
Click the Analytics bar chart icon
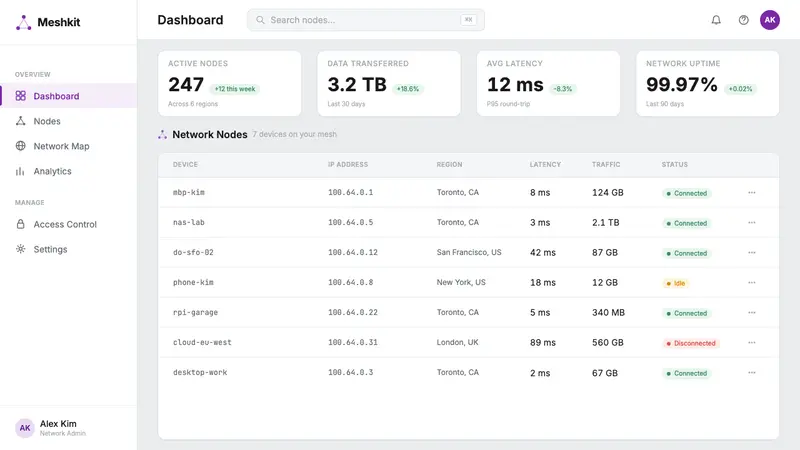(20, 171)
